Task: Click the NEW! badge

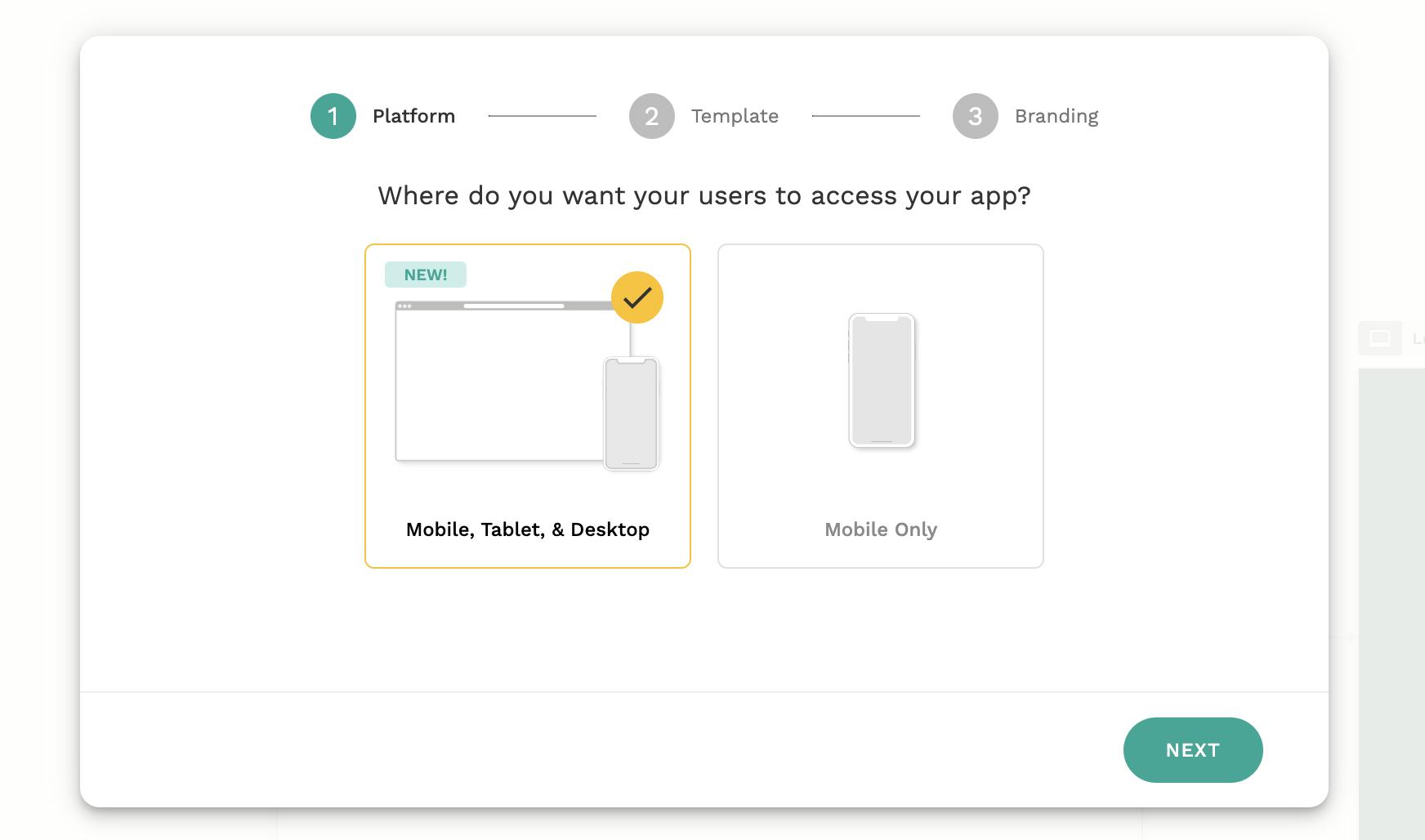Action: click(x=426, y=275)
